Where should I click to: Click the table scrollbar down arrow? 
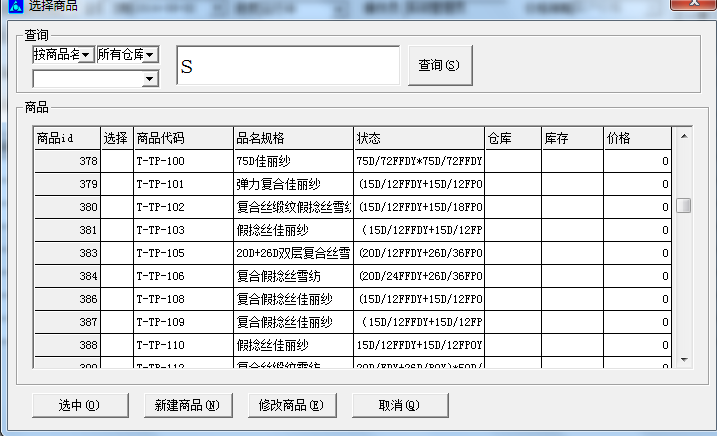684,360
